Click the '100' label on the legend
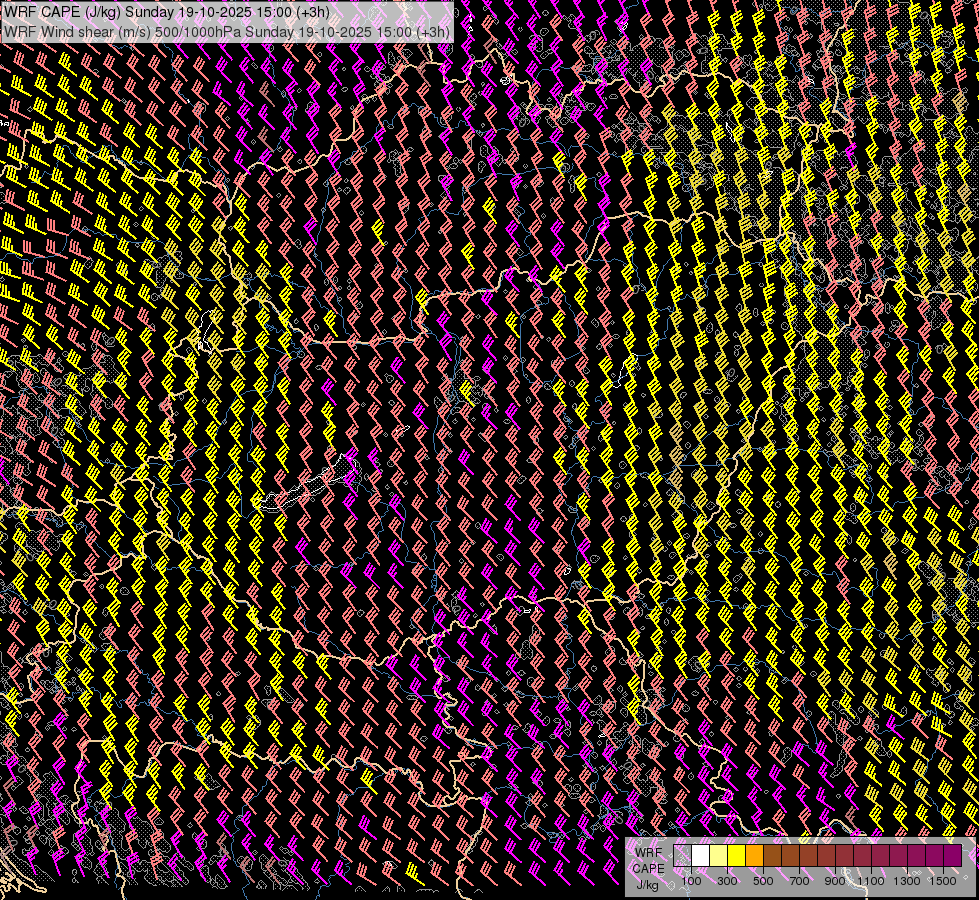Image resolution: width=979 pixels, height=900 pixels. tap(691, 880)
